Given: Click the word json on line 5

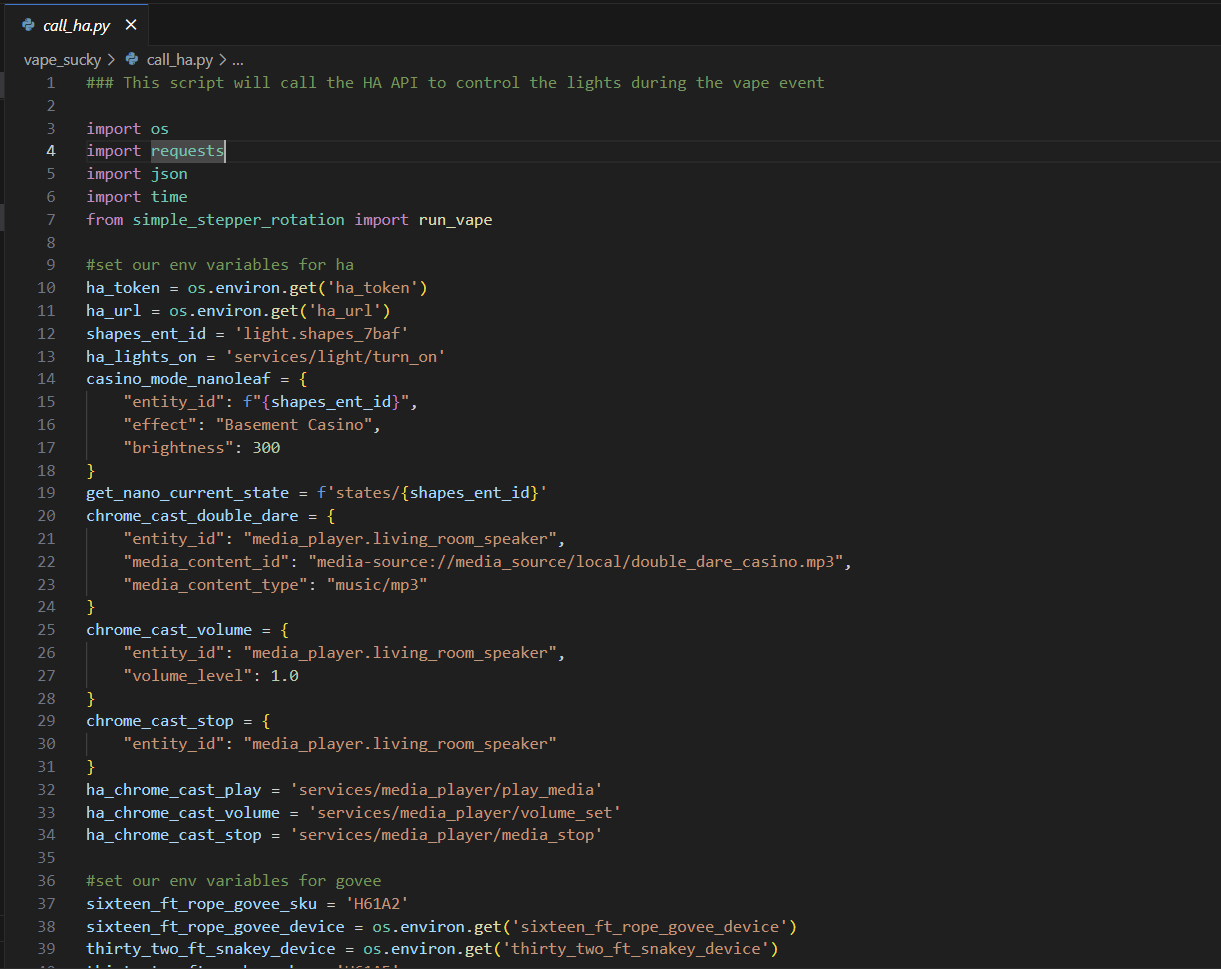Looking at the screenshot, I should pyautogui.click(x=169, y=174).
